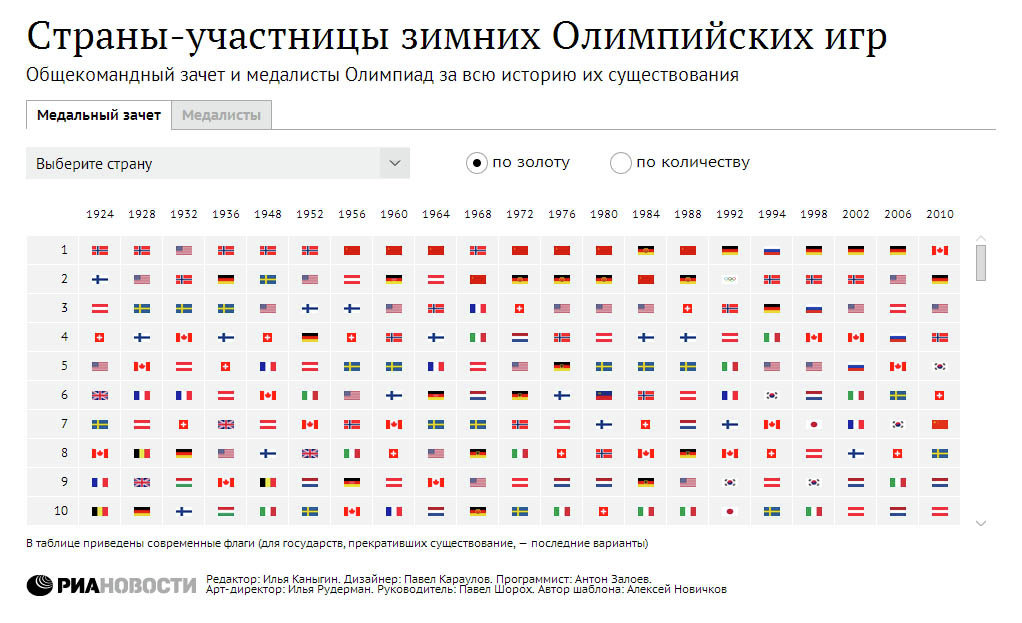Click China's flag at rank 7 for 2010
This screenshot has height=623, width=1022.
pos(939,425)
